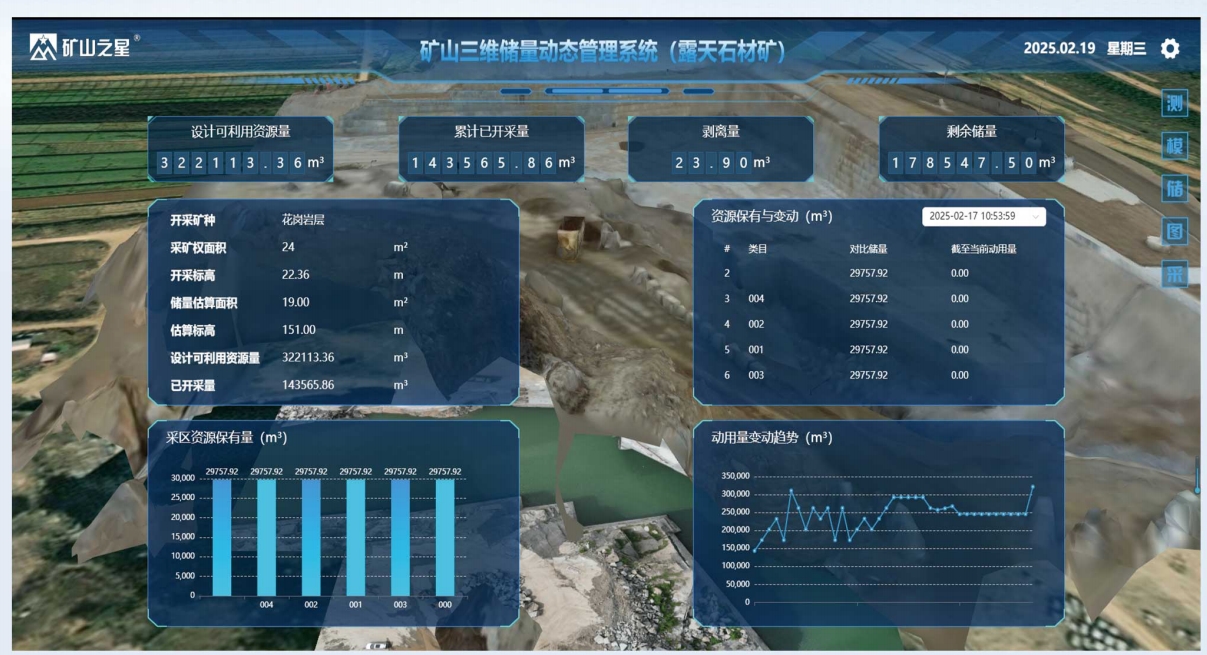The image size is (1207, 655).
Task: Select the 剩余储量 counter card
Action: point(971,150)
